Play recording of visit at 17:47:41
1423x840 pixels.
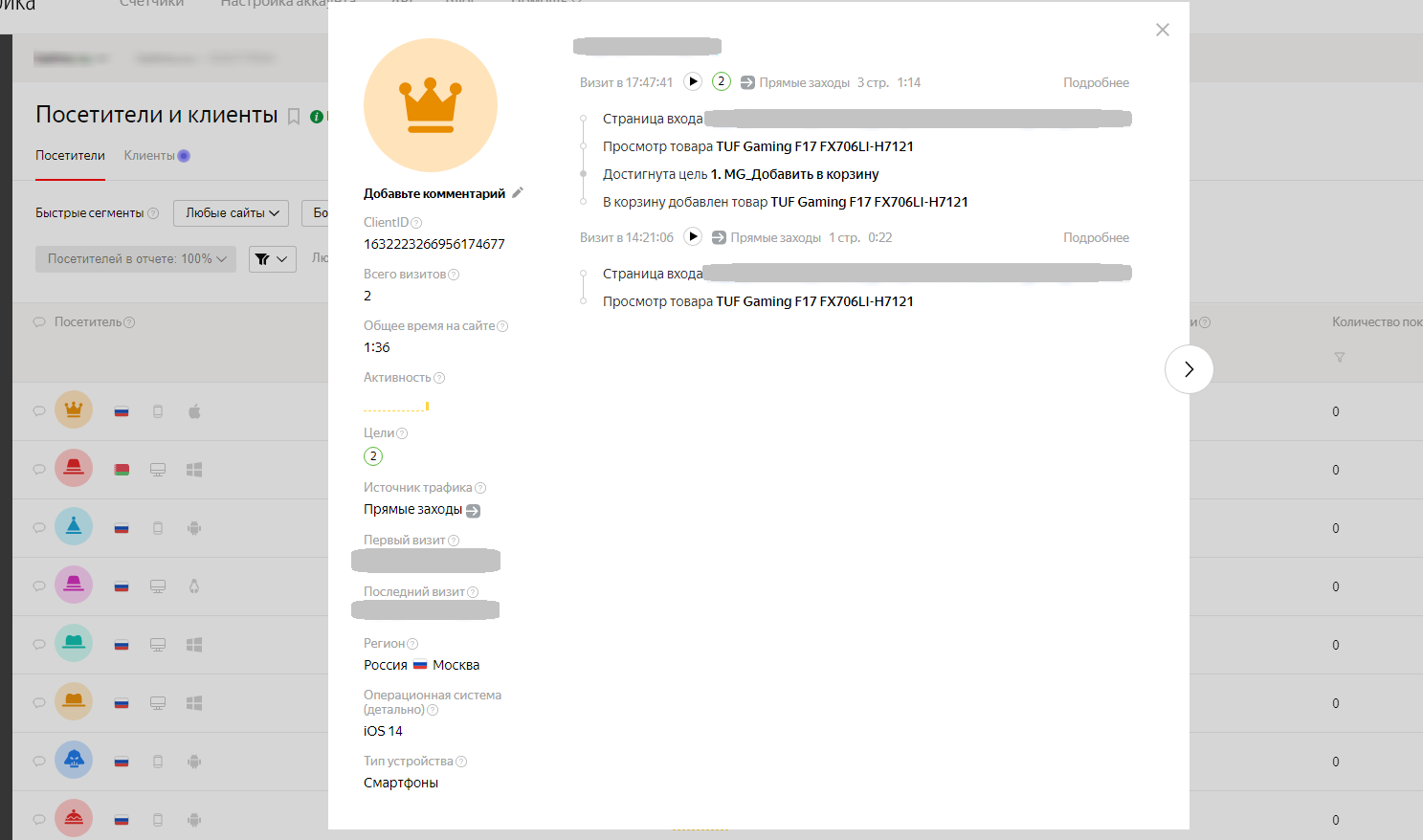click(x=693, y=81)
